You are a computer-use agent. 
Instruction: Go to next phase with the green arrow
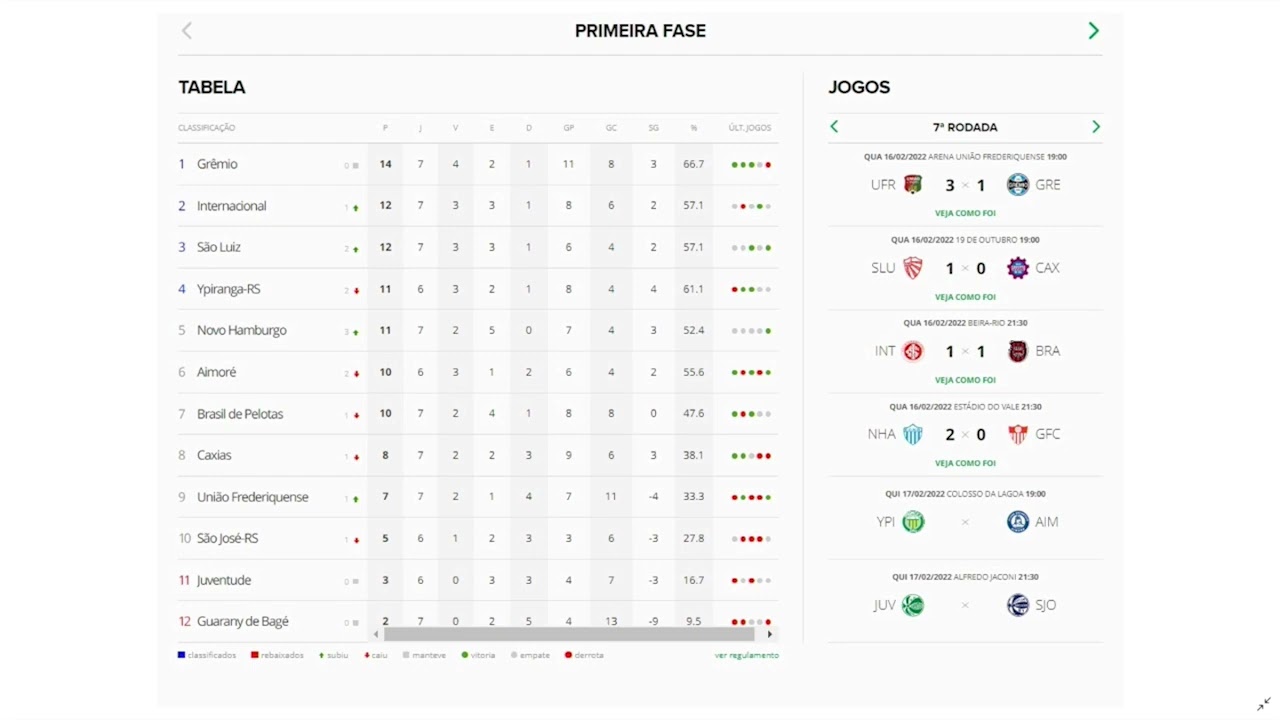coord(1093,31)
